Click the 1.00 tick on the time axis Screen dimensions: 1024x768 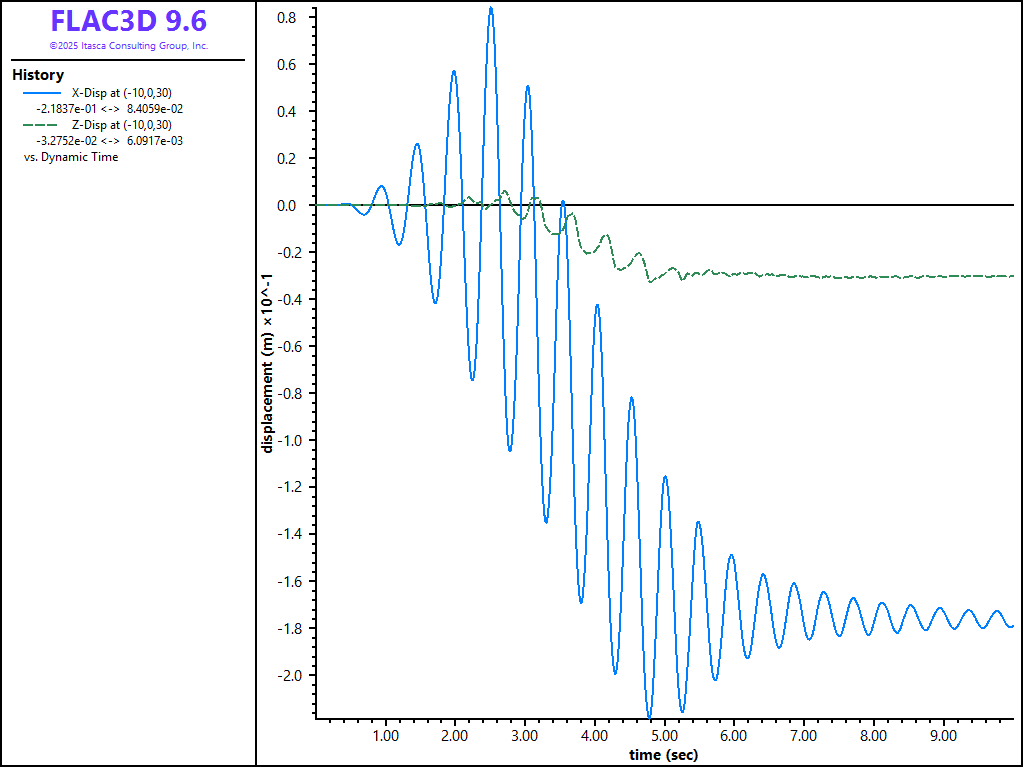(386, 736)
